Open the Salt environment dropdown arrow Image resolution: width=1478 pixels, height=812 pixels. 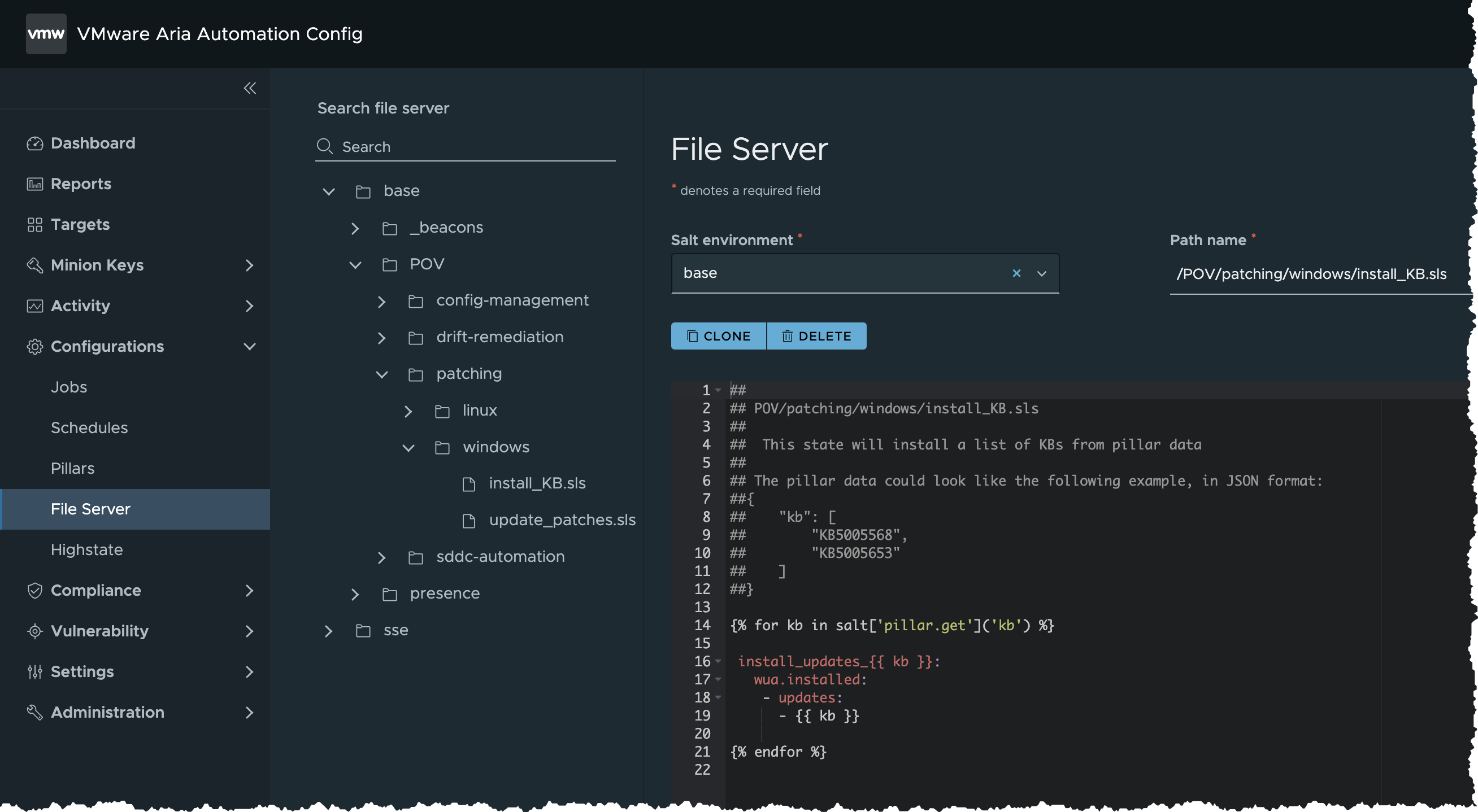1042,273
